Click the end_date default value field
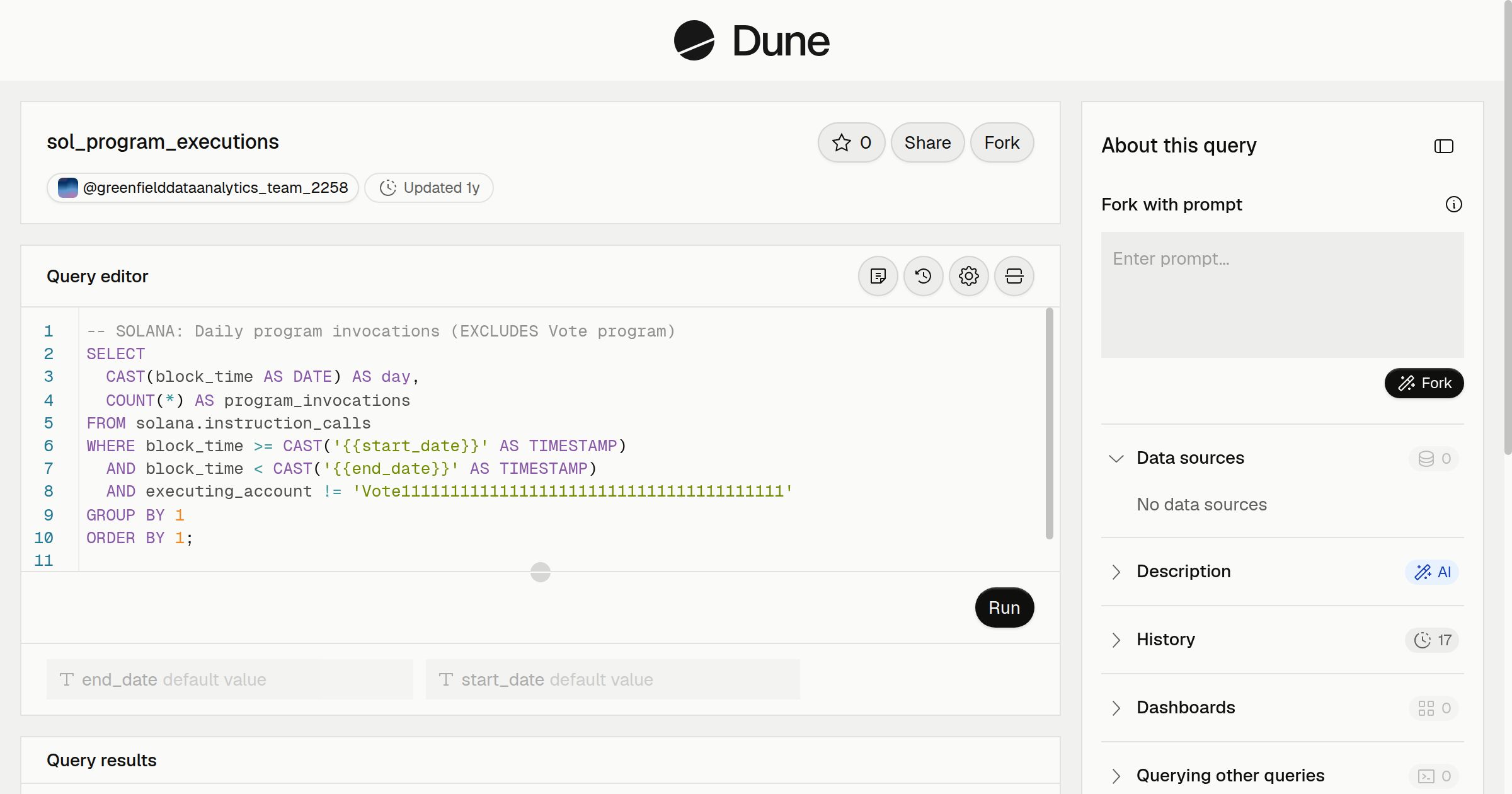 [x=229, y=679]
